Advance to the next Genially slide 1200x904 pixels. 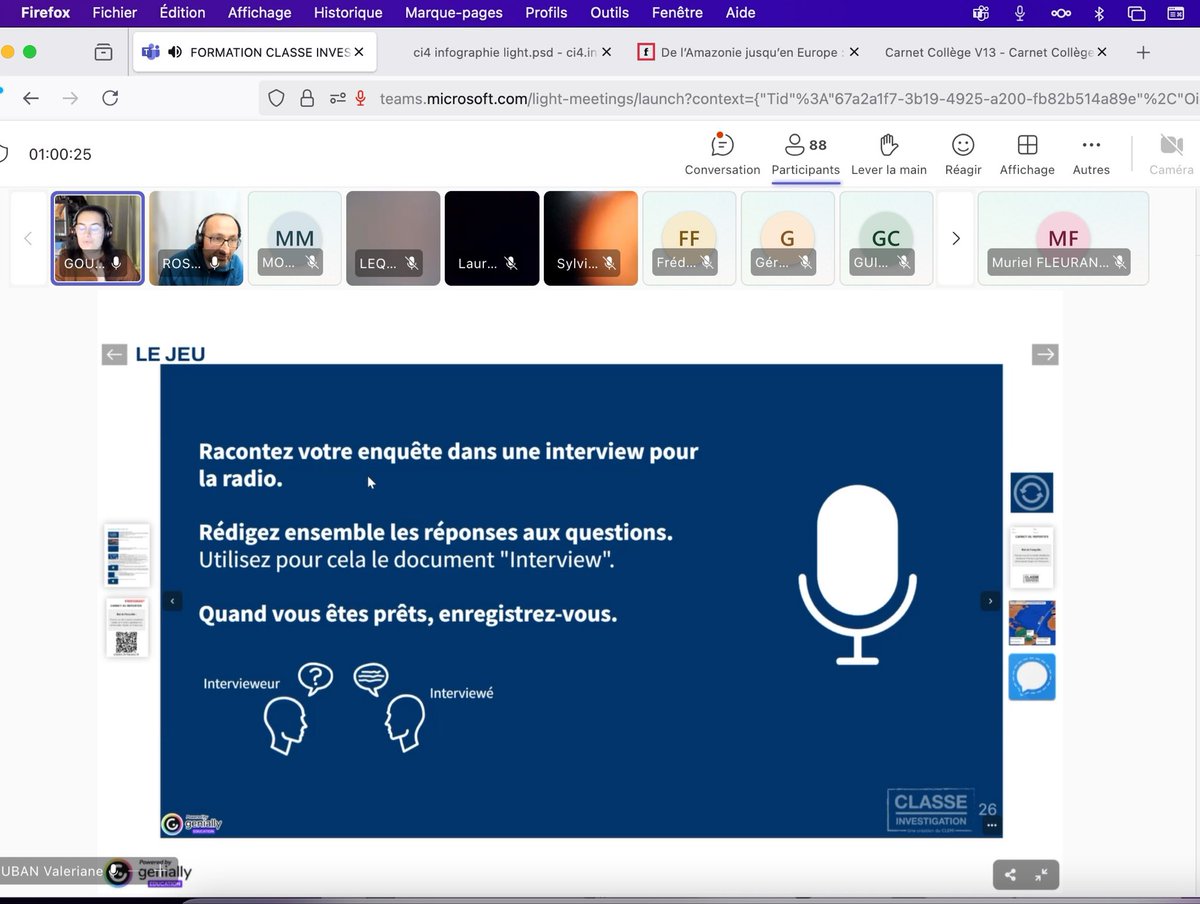coord(990,601)
